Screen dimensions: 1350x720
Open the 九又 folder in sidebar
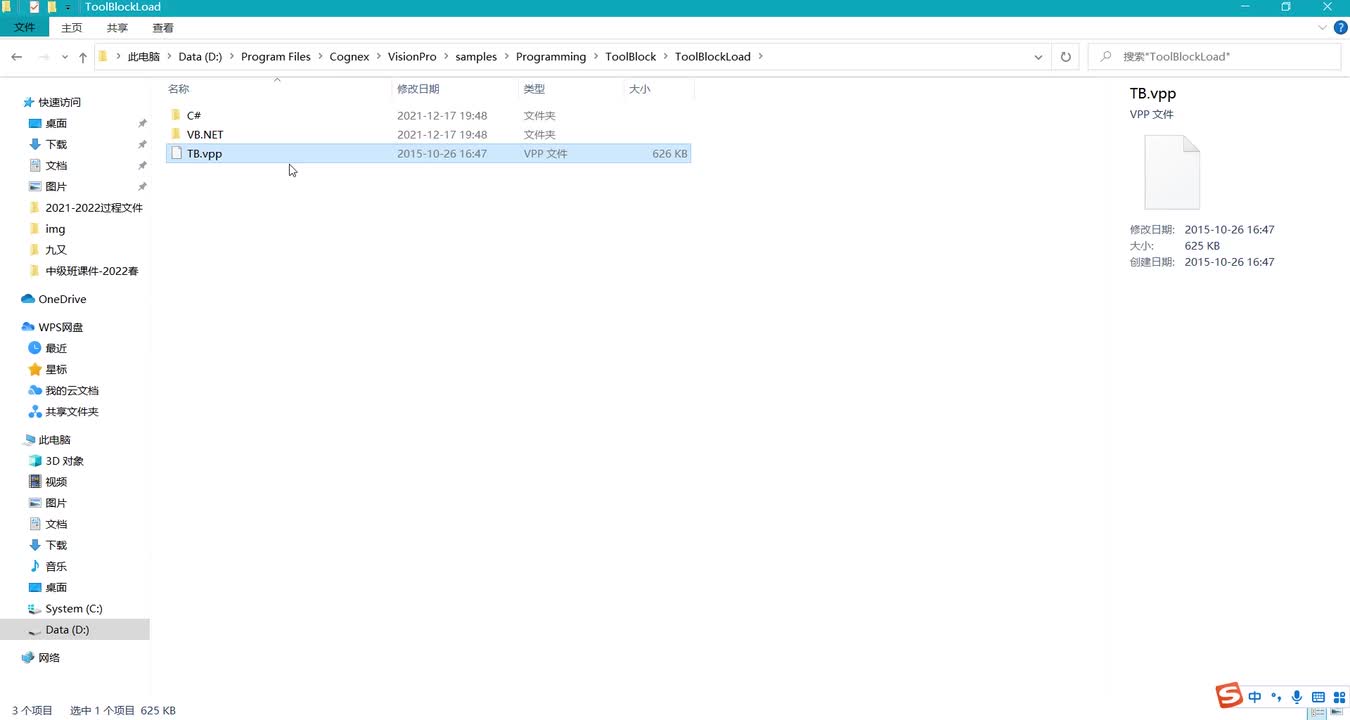click(56, 250)
